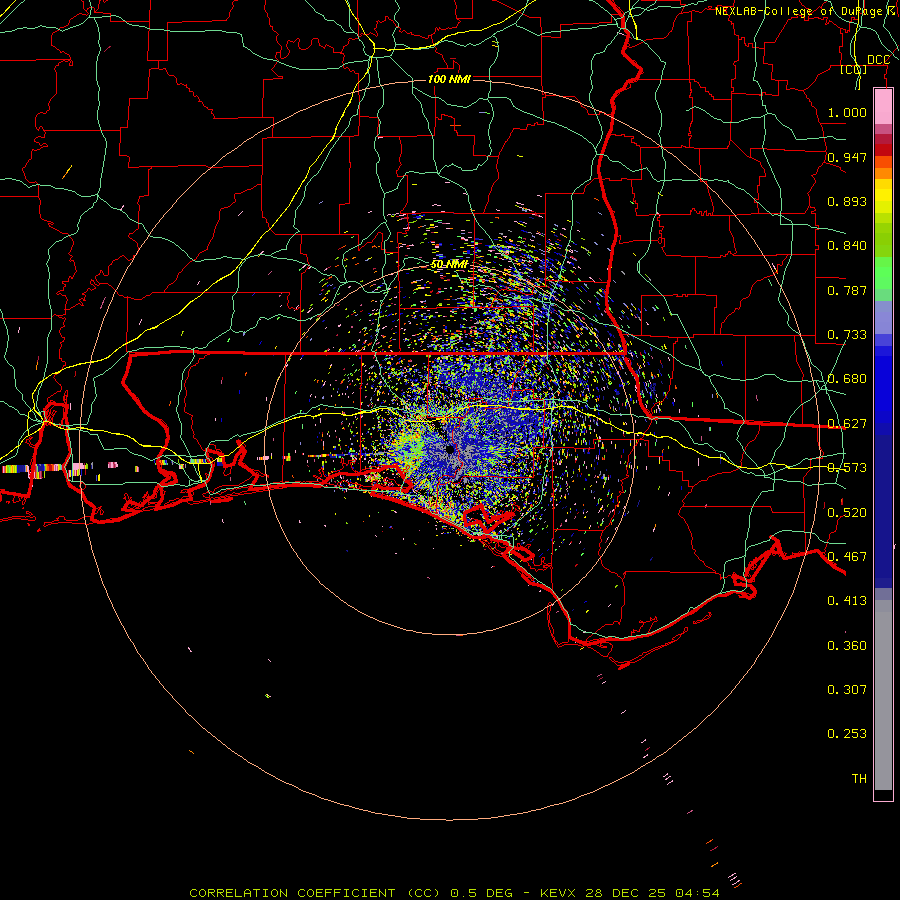Select the 0.787 scale value
The height and width of the screenshot is (900, 900).
pos(847,290)
